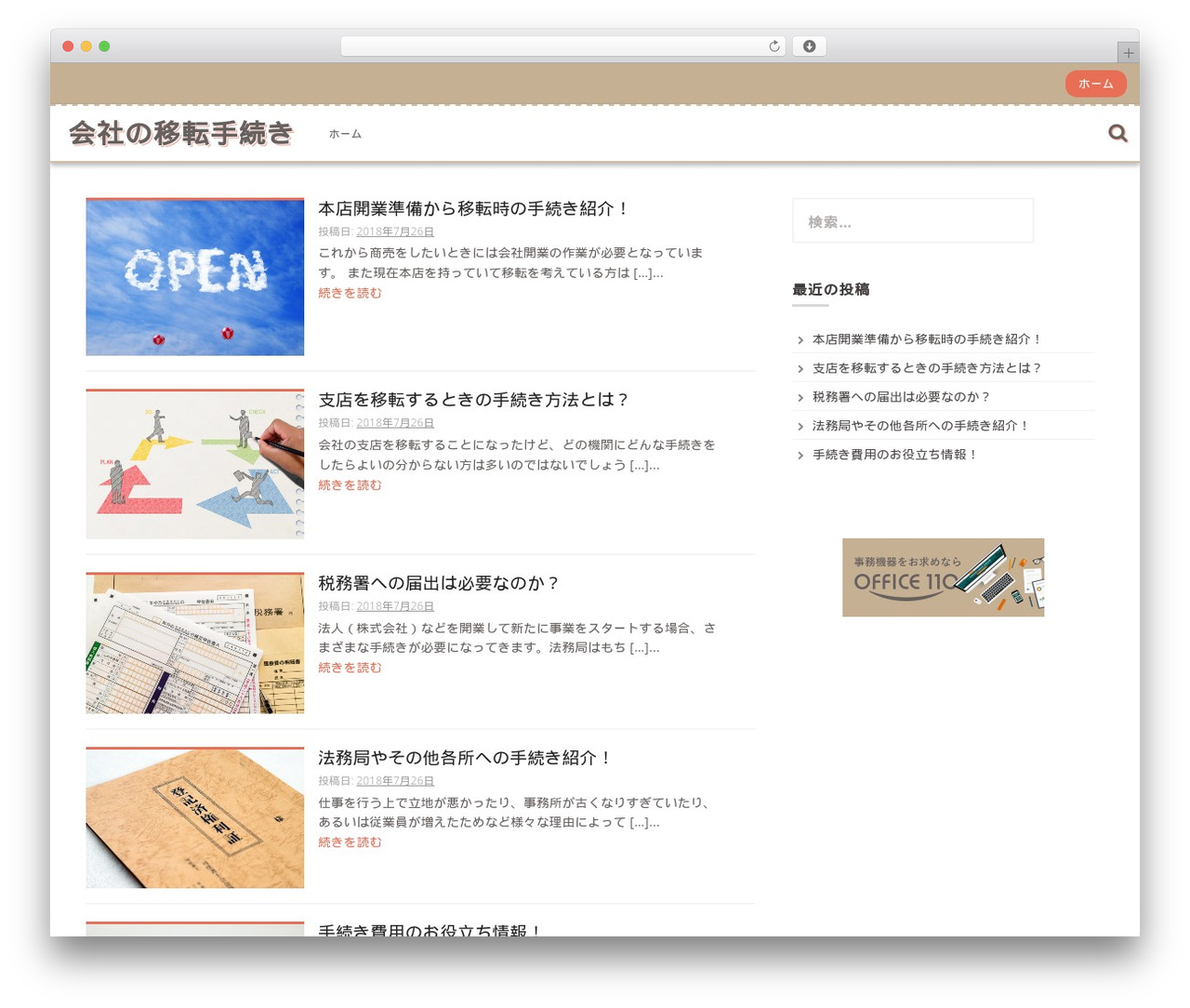Open article 支店を移転するときの手続き方法とは？ heading

[473, 400]
